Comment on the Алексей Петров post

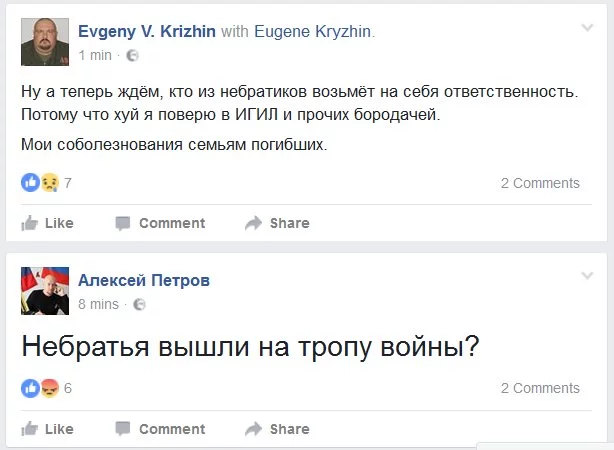coord(160,429)
